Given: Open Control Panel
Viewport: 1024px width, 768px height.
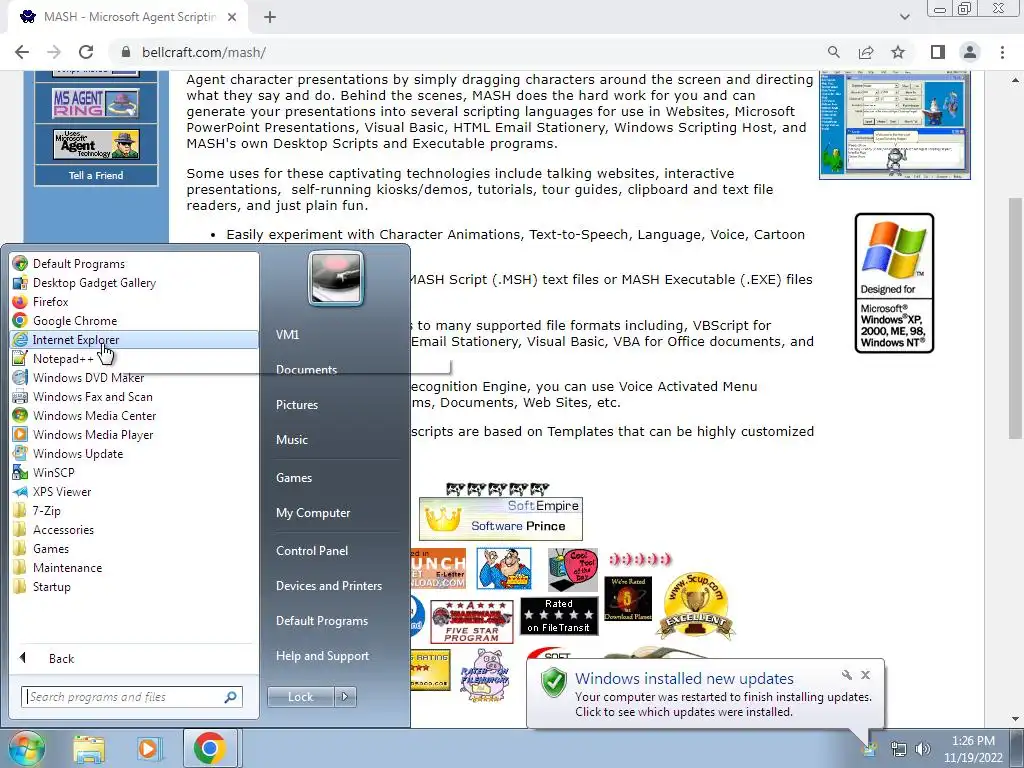Looking at the screenshot, I should point(312,551).
